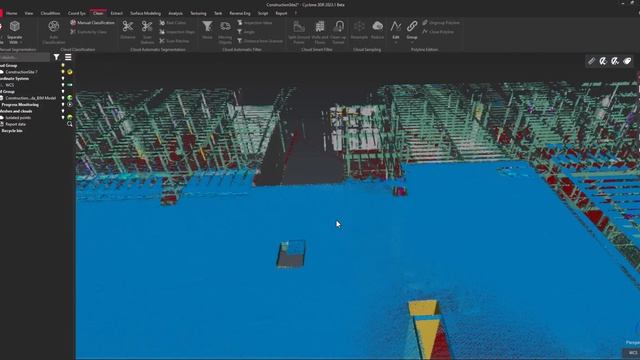
Task: Toggle visibility bulb for Progress Monitoring
Action: coord(63,104)
